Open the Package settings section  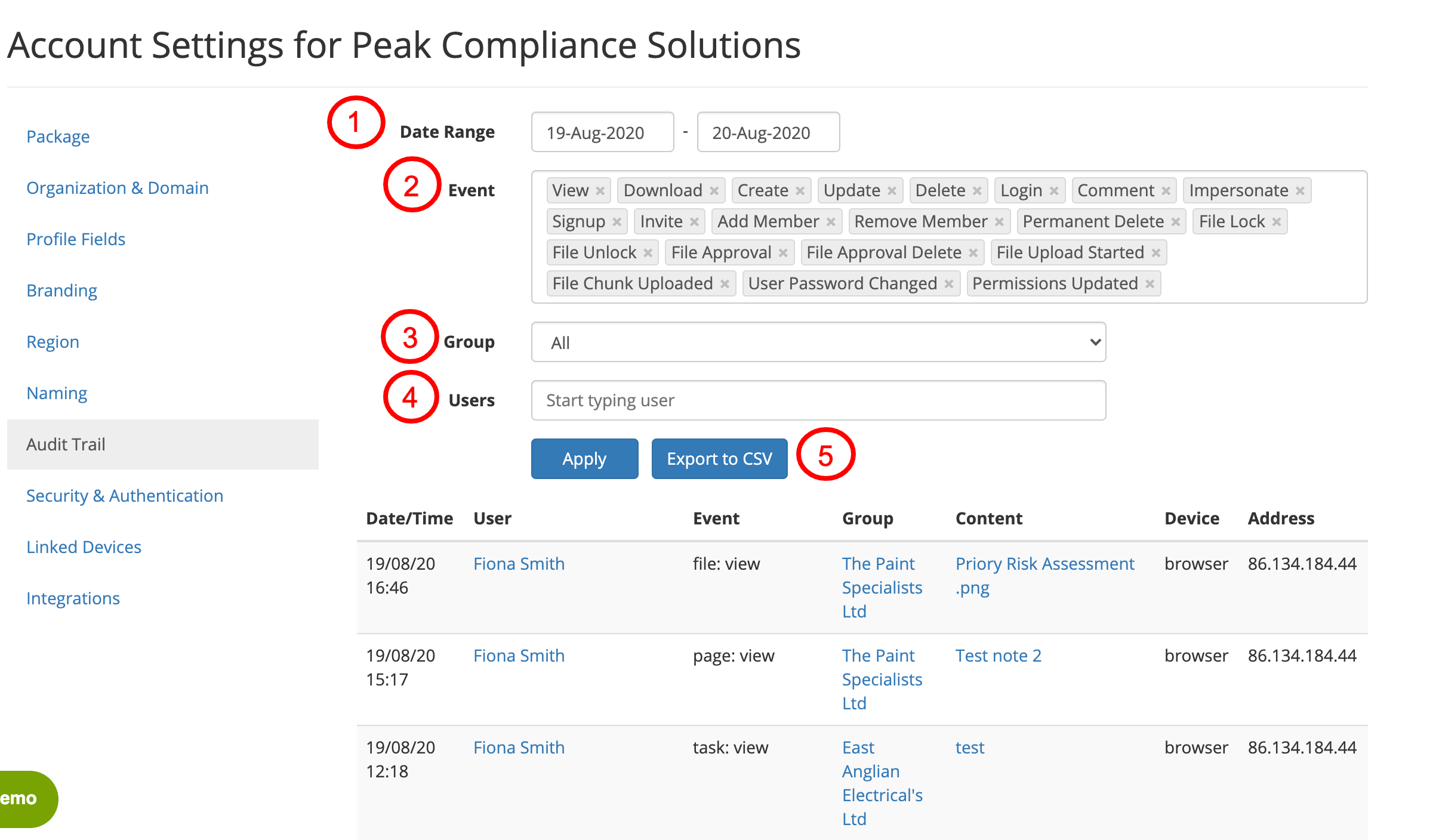58,137
